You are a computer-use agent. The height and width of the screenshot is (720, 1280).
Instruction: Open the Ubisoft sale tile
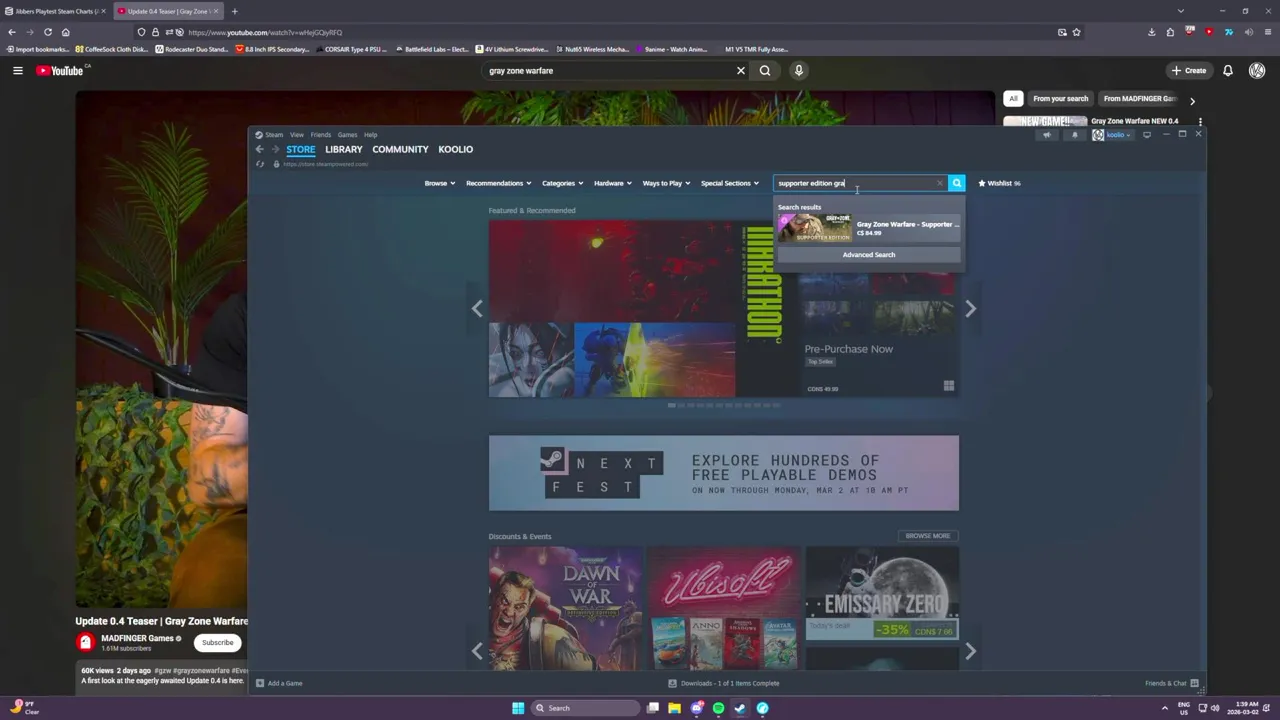[724, 607]
